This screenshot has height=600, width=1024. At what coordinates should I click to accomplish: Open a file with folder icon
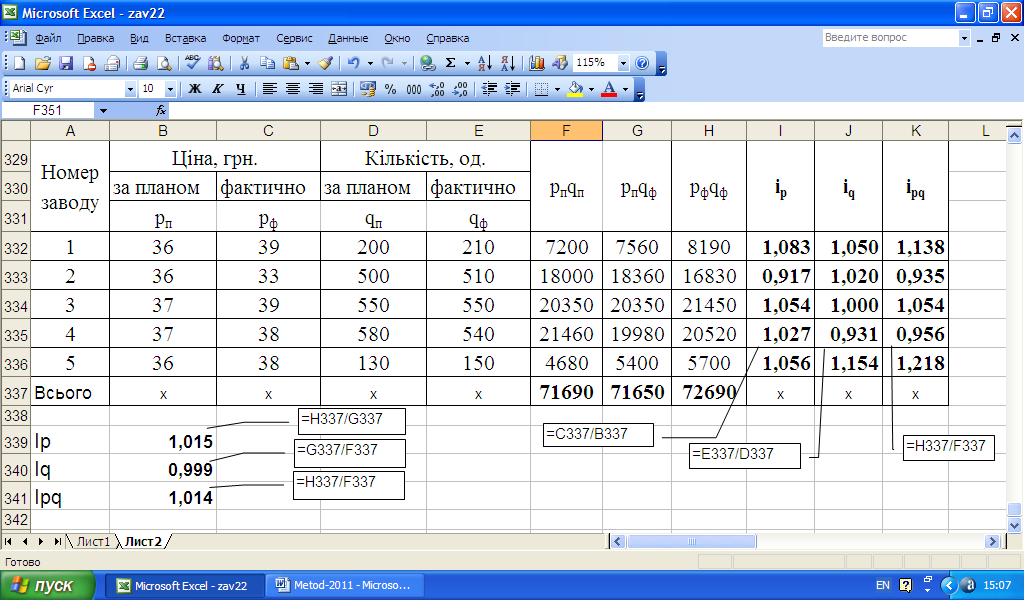pos(42,63)
